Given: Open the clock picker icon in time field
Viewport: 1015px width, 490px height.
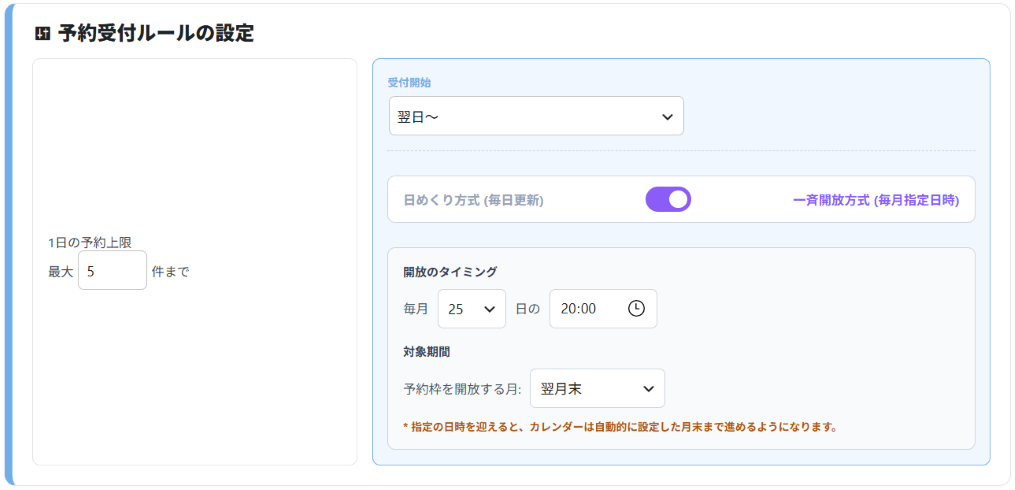Looking at the screenshot, I should [636, 309].
